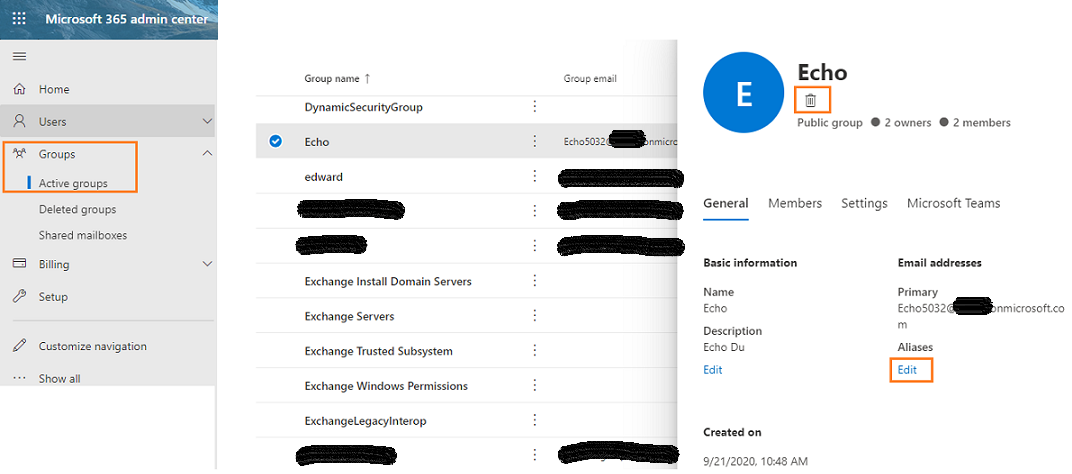Viewport: 1072px width, 474px height.
Task: Open Active groups in navigation
Action: coord(73,183)
